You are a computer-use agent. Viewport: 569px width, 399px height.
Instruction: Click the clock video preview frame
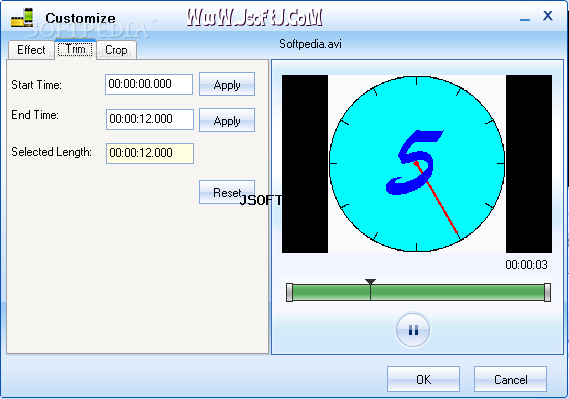coord(417,164)
